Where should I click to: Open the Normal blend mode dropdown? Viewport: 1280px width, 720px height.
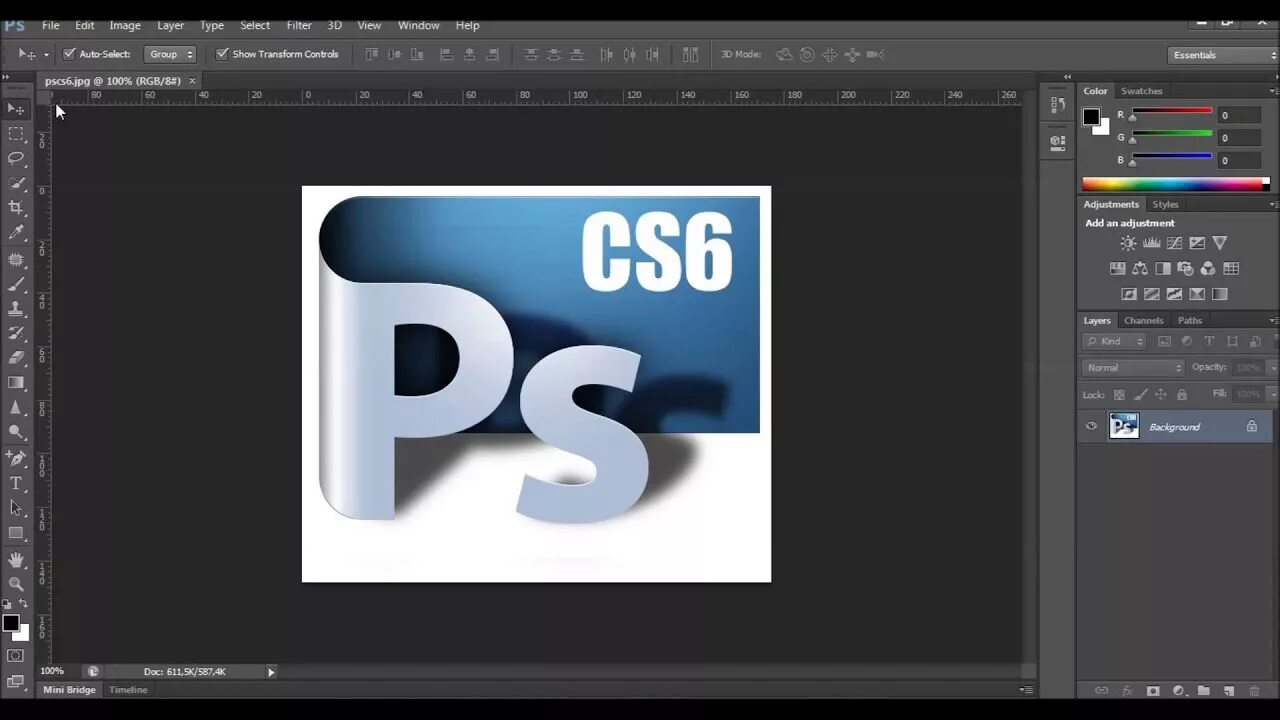coord(1133,368)
